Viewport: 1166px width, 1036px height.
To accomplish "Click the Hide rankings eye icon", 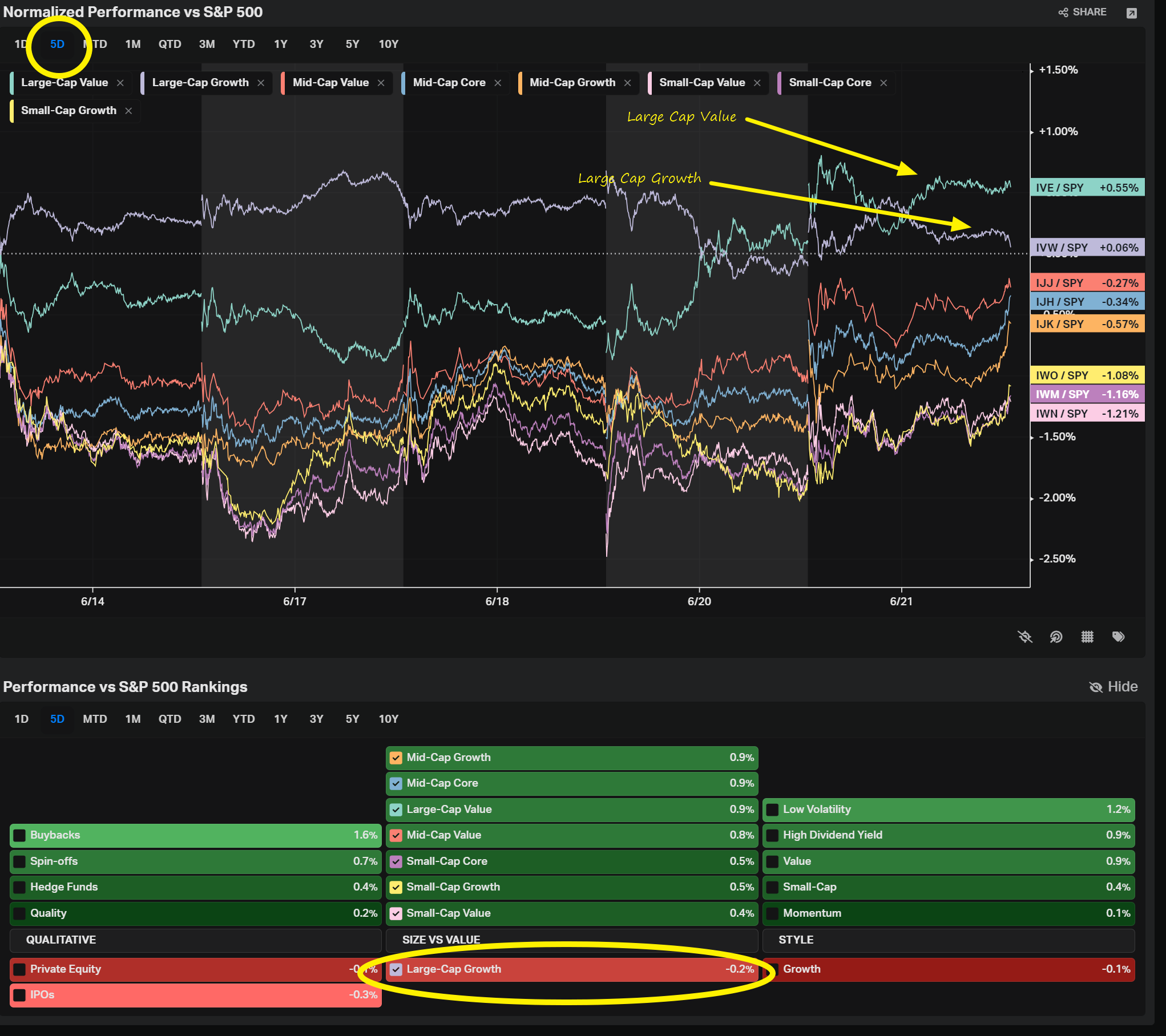I will click(1096, 687).
